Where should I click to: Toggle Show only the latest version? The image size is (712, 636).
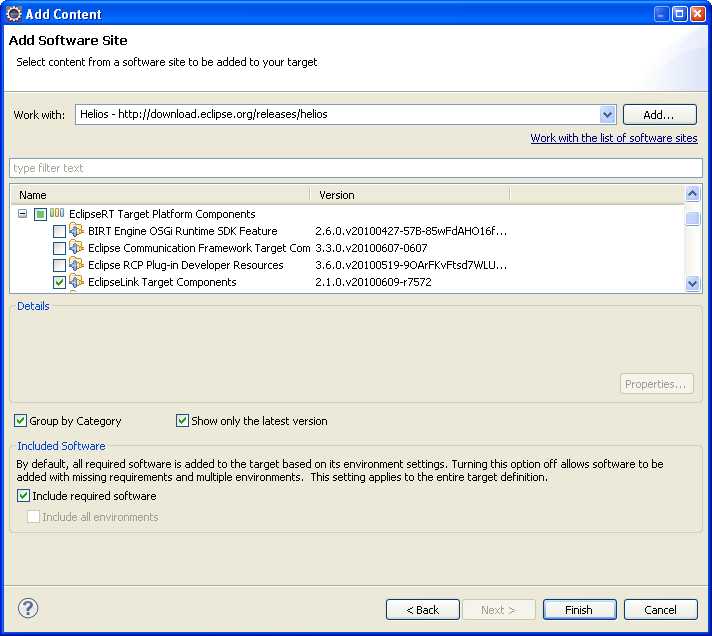click(x=182, y=420)
